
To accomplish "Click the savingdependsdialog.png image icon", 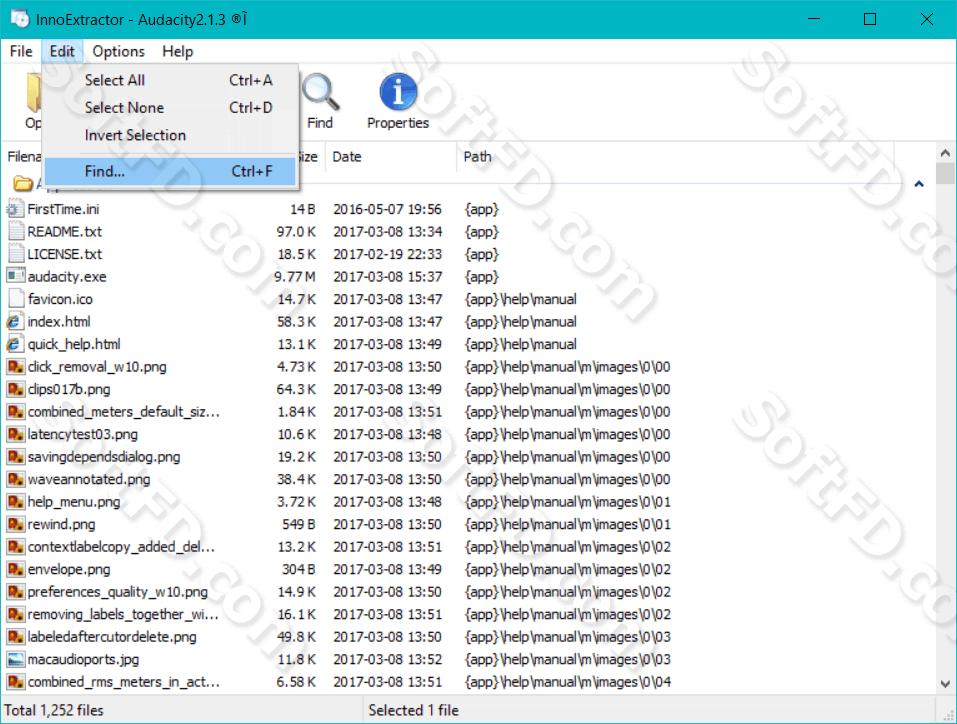I will pyautogui.click(x=15, y=457).
